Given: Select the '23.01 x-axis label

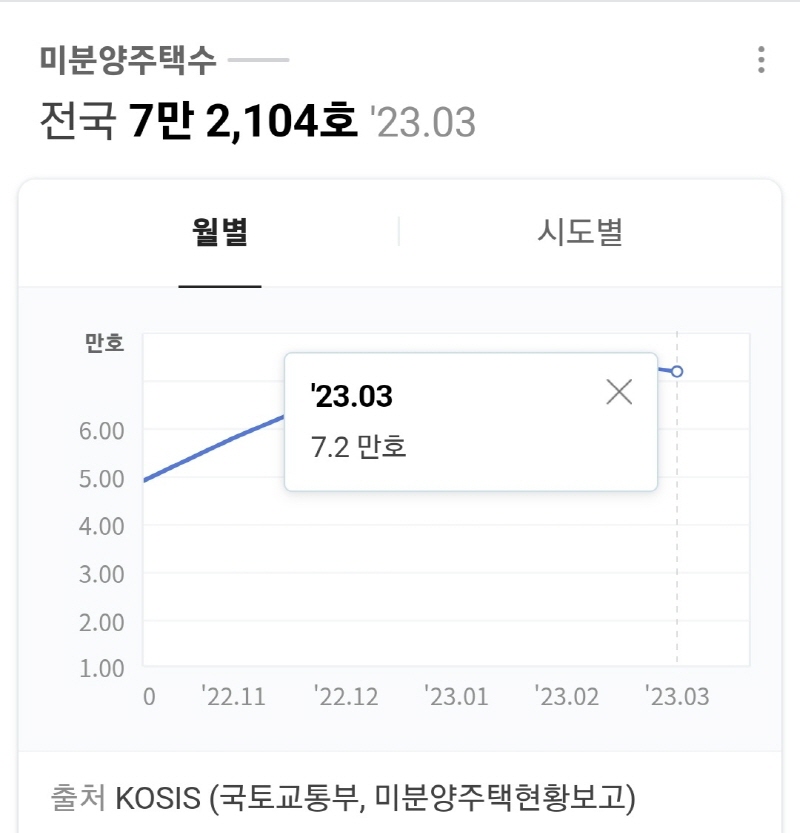Looking at the screenshot, I should 456,696.
